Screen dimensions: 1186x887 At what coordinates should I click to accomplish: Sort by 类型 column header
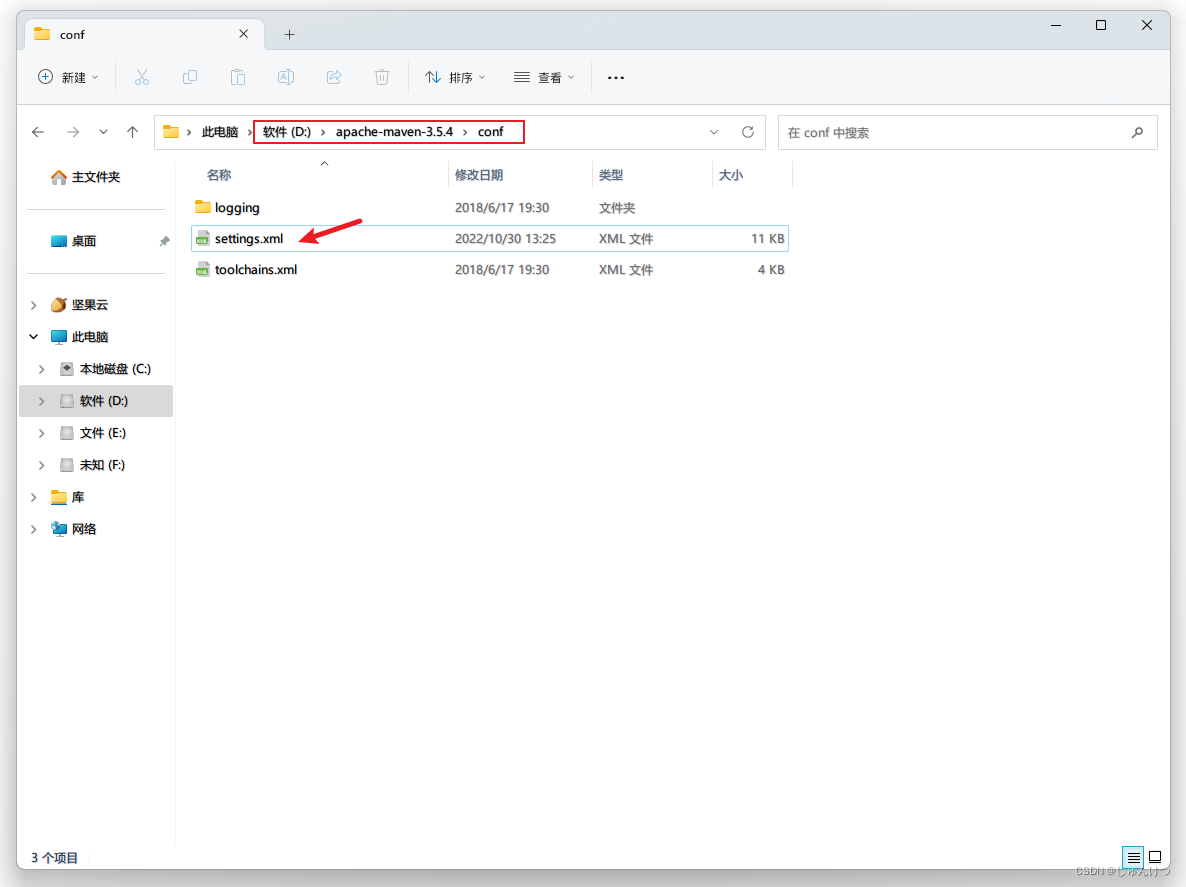pyautogui.click(x=610, y=175)
